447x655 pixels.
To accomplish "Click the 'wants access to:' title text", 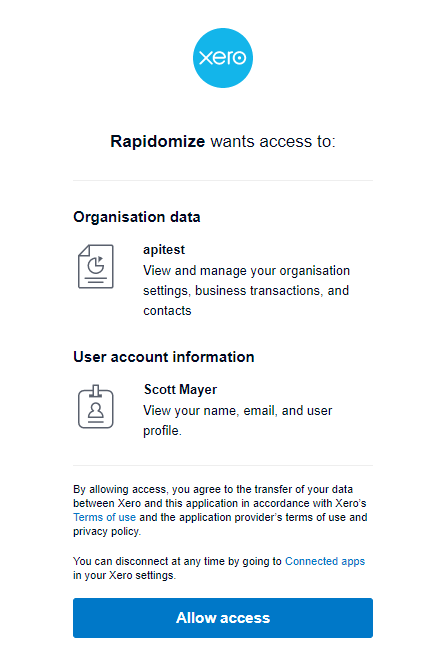I will tap(273, 142).
